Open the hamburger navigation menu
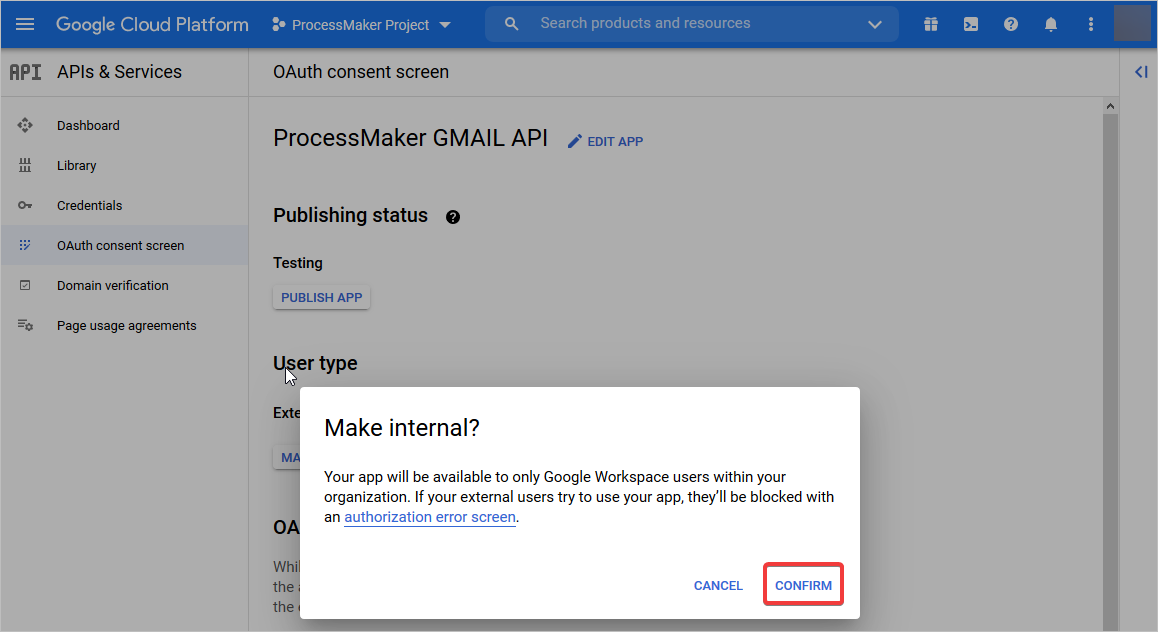Image resolution: width=1158 pixels, height=632 pixels. (x=25, y=24)
